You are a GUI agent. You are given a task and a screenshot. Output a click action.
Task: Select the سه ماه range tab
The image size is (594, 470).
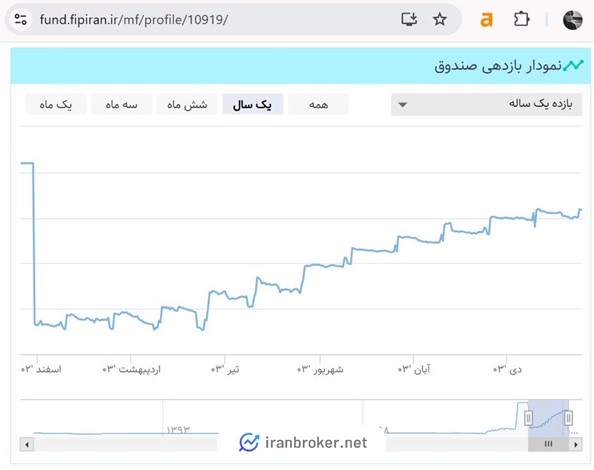[x=121, y=105]
